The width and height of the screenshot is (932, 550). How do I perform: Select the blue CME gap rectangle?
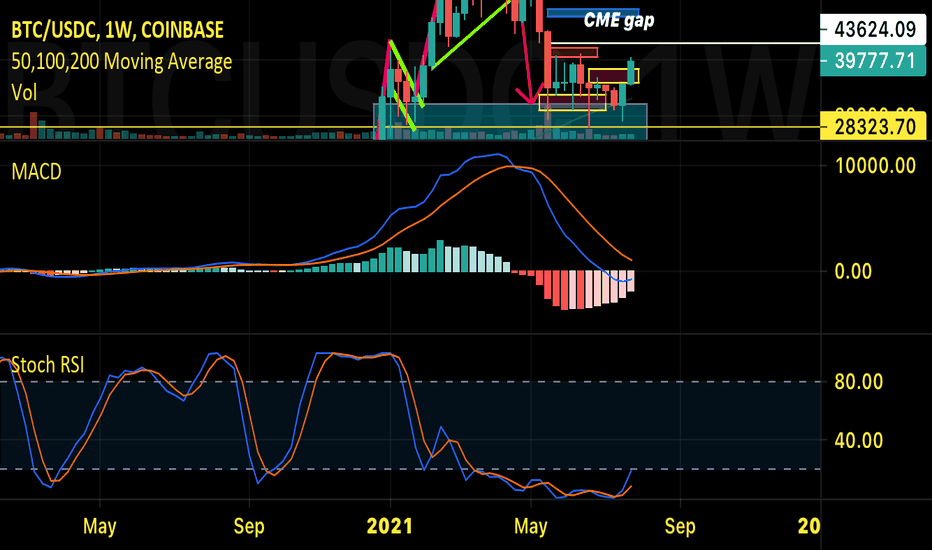[593, 12]
